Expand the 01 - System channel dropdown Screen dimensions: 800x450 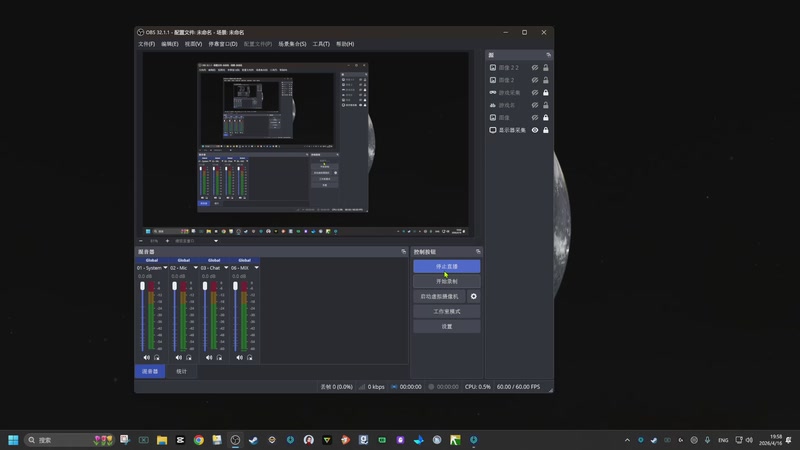pyautogui.click(x=165, y=268)
